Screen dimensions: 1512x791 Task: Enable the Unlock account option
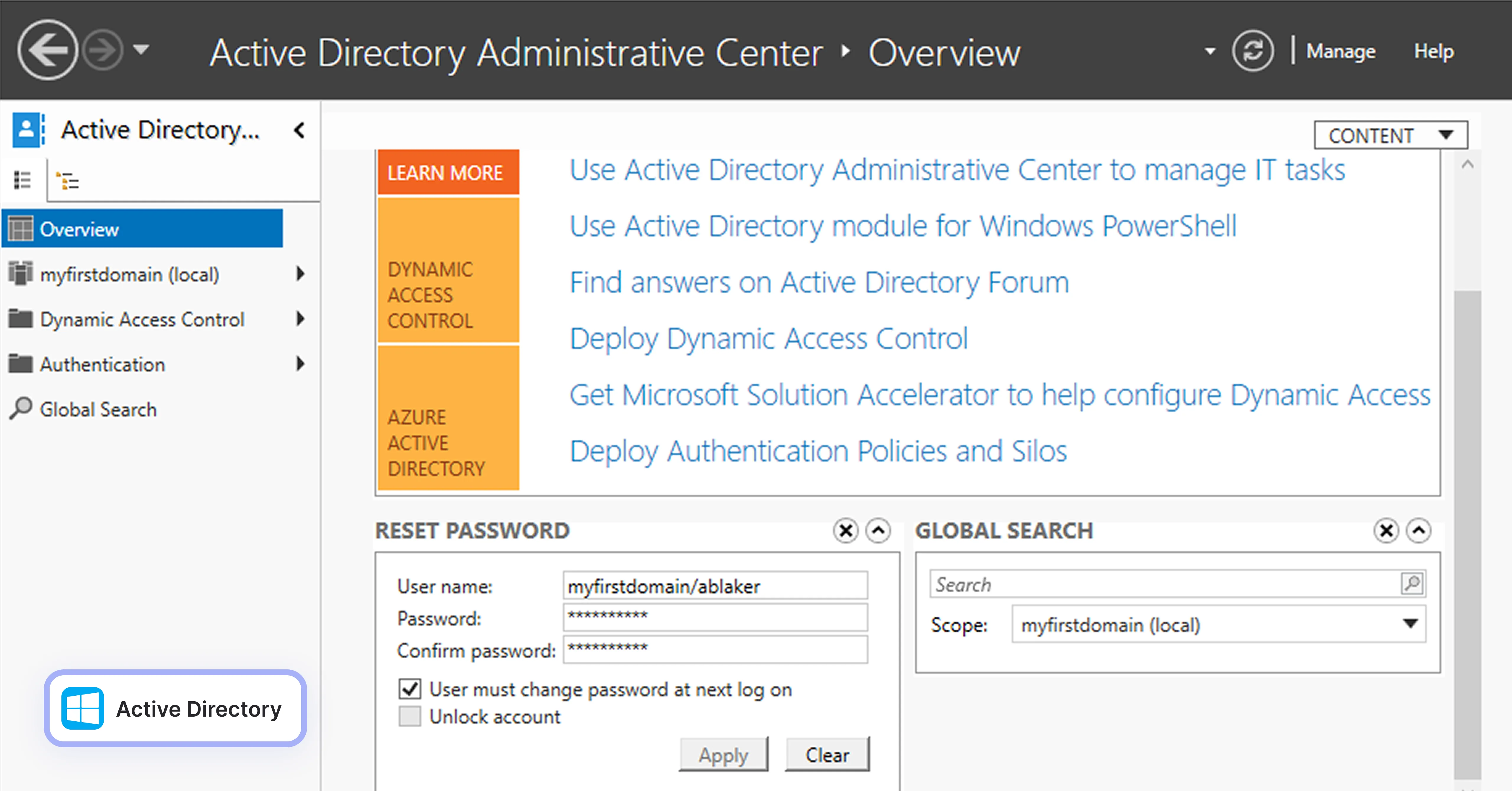(410, 717)
